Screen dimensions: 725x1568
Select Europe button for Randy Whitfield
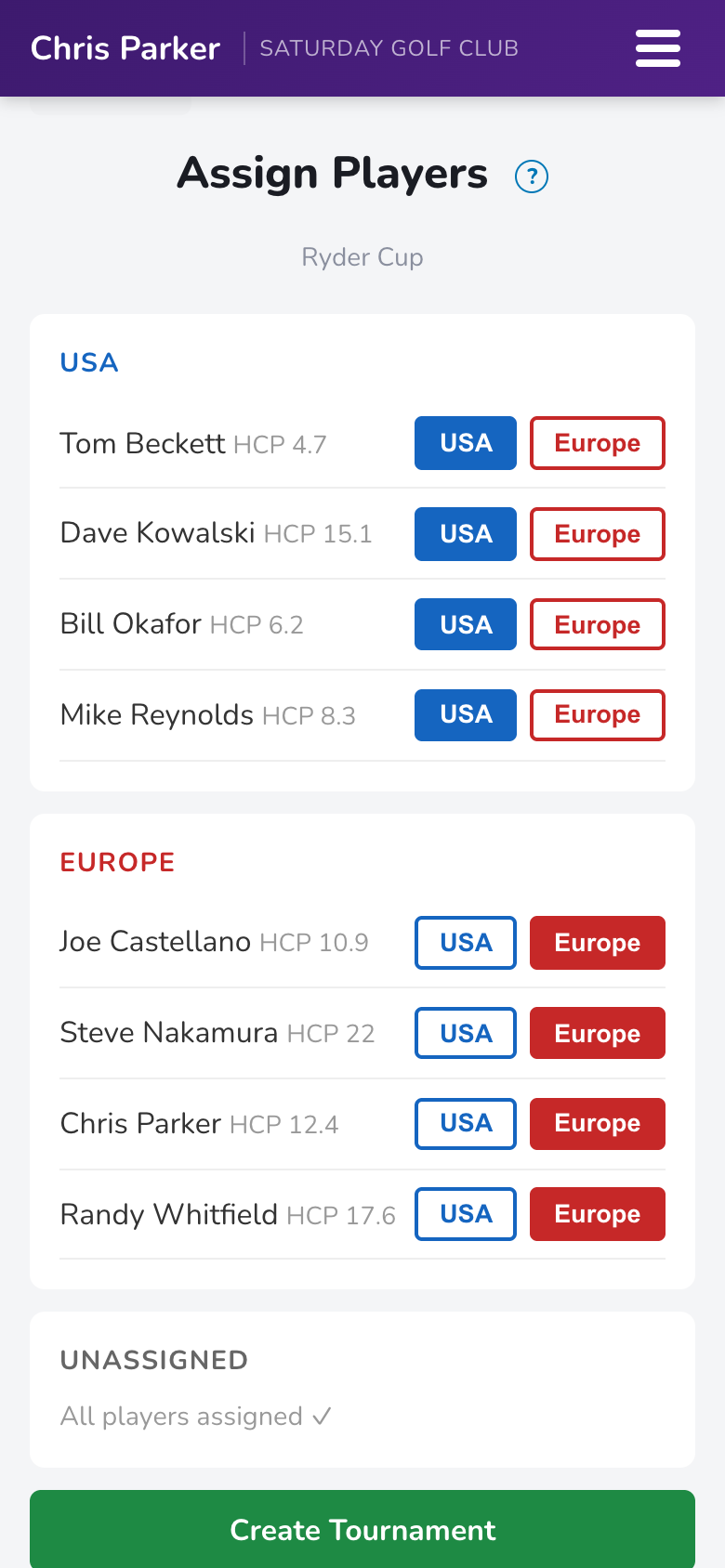pyautogui.click(x=598, y=1214)
